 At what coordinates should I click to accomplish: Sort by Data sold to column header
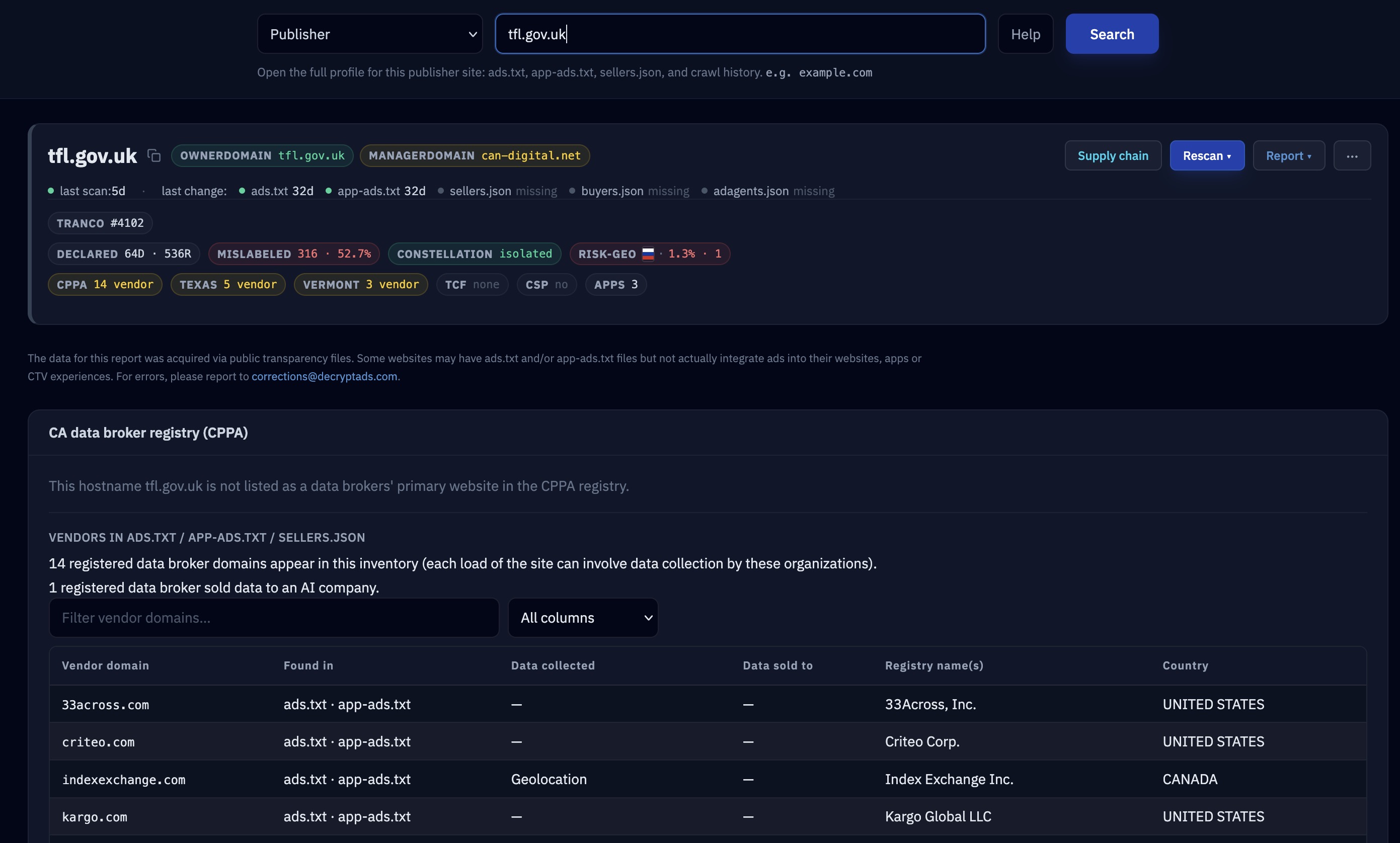click(x=778, y=665)
